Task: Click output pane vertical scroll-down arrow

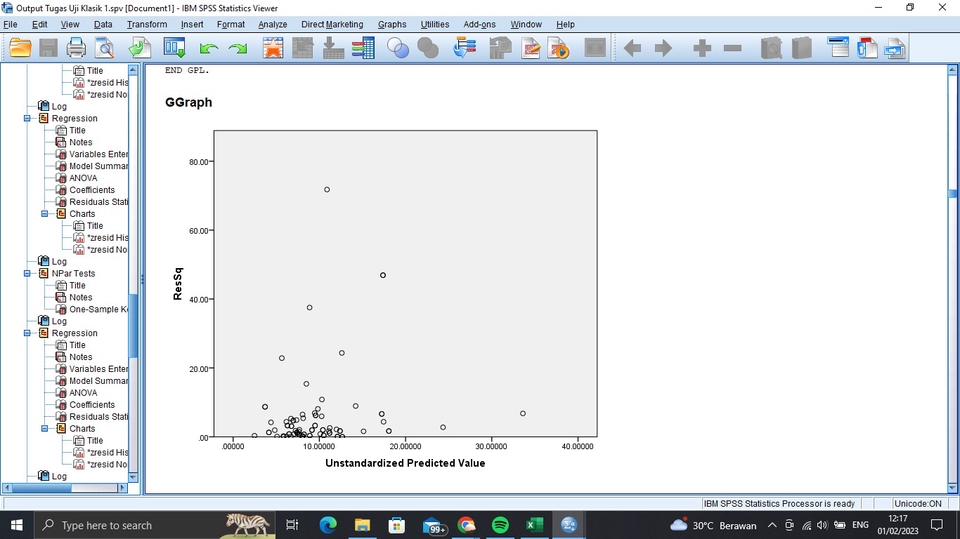Action: point(952,488)
